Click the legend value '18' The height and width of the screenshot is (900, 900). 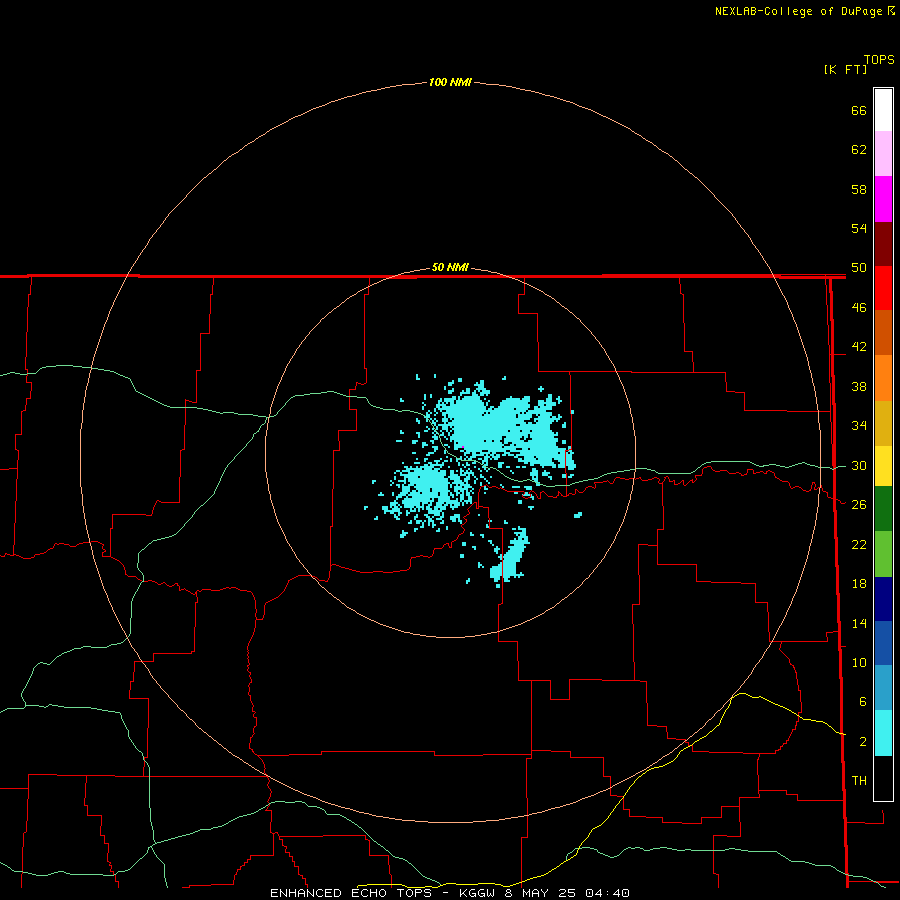click(x=859, y=584)
